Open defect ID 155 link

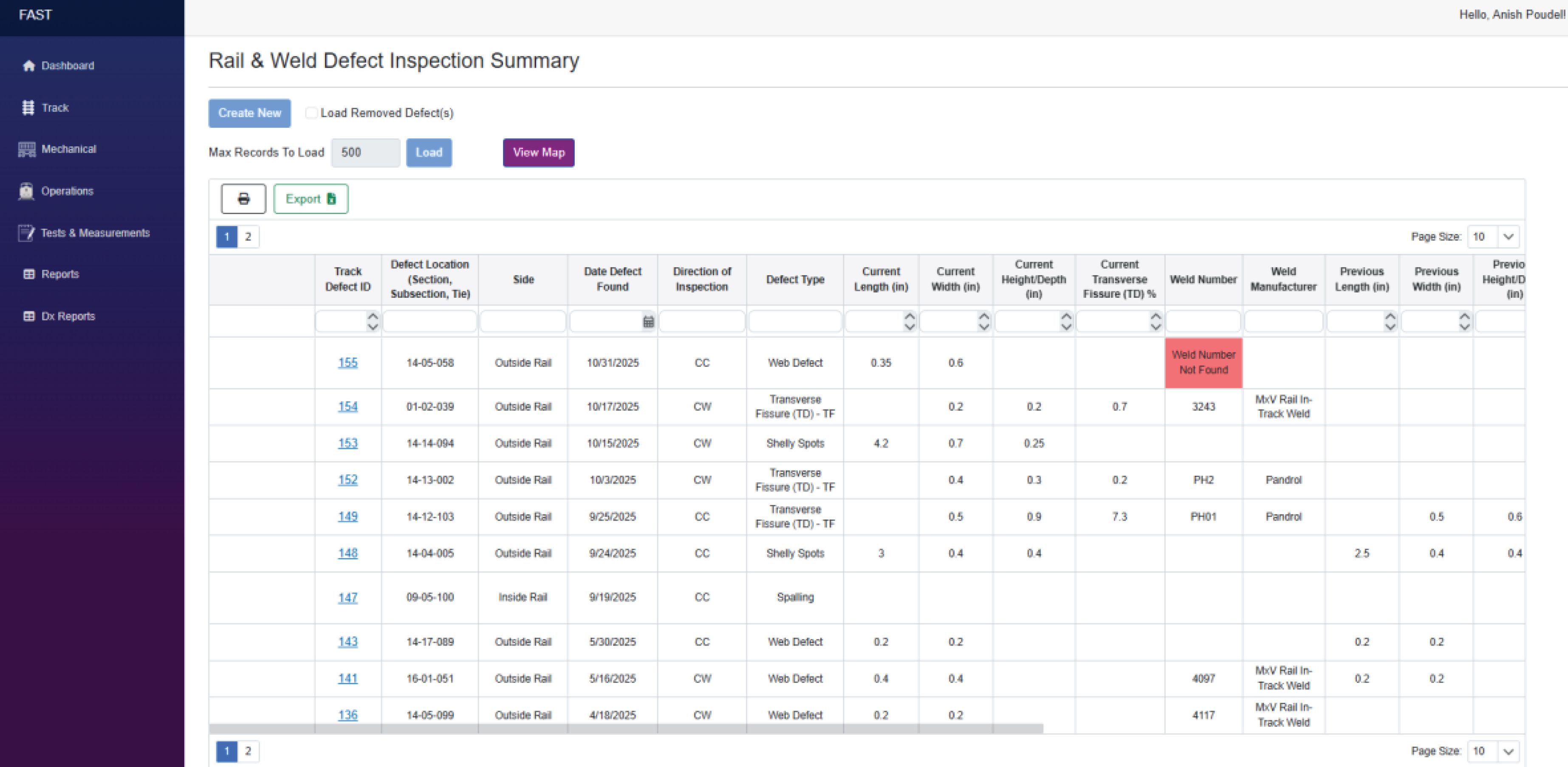348,363
